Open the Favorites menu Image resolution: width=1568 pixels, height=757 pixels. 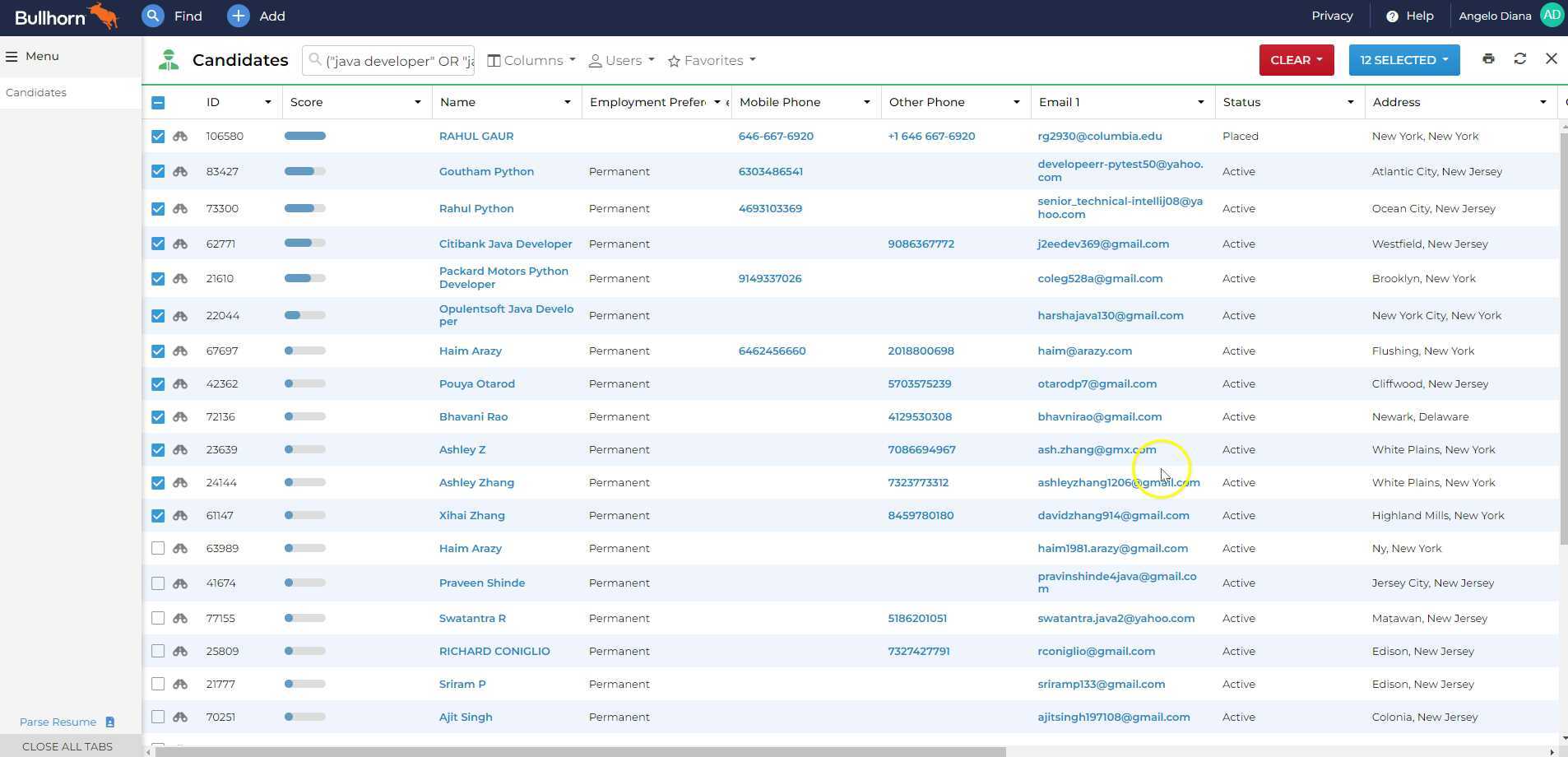pyautogui.click(x=709, y=60)
